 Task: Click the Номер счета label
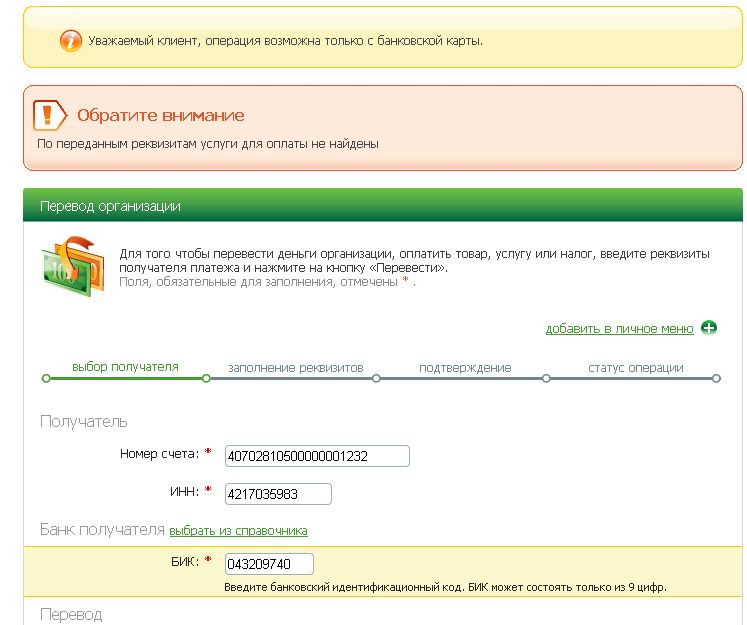tap(159, 454)
